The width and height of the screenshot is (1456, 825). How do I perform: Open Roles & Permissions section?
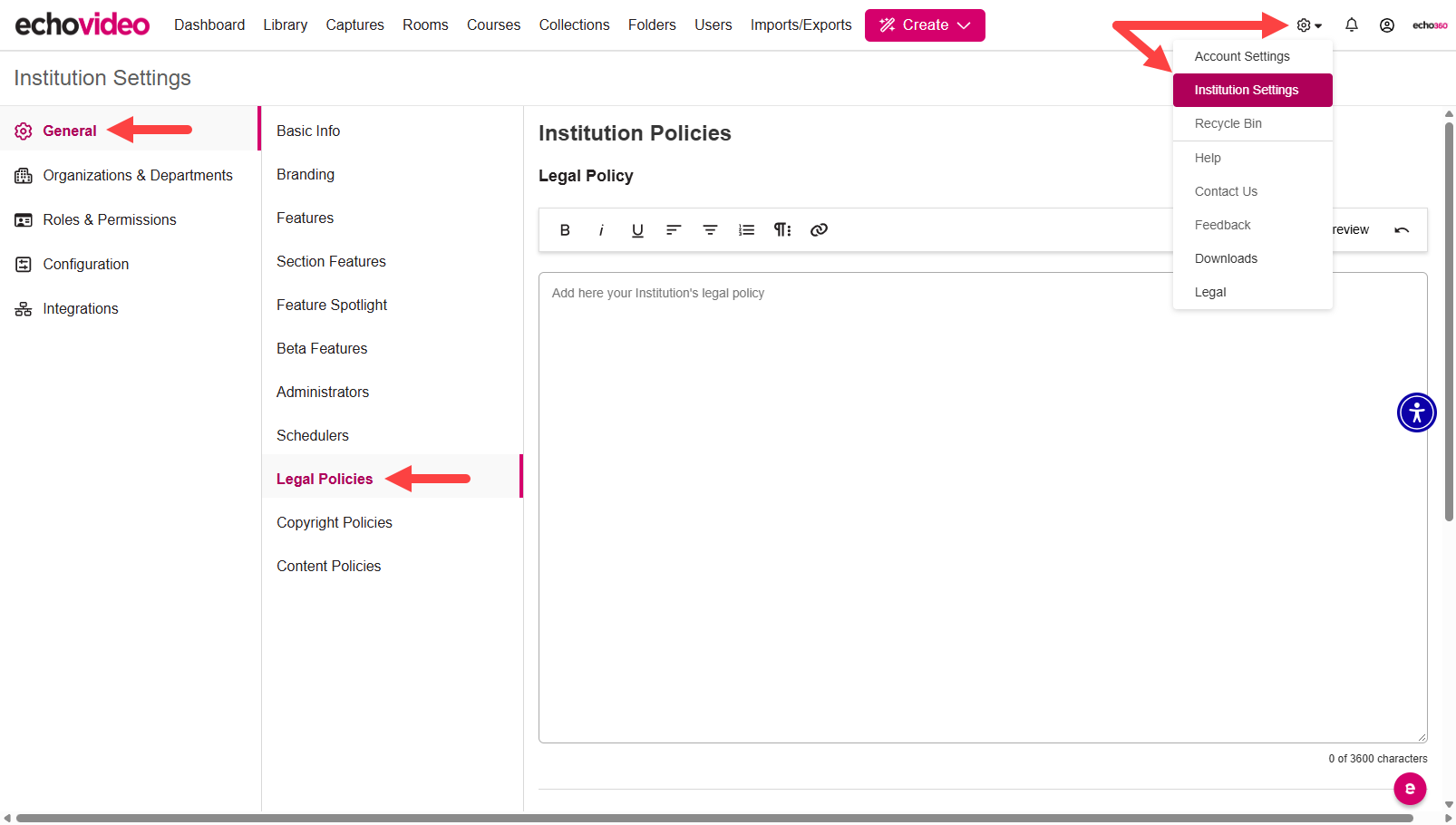[x=129, y=219]
